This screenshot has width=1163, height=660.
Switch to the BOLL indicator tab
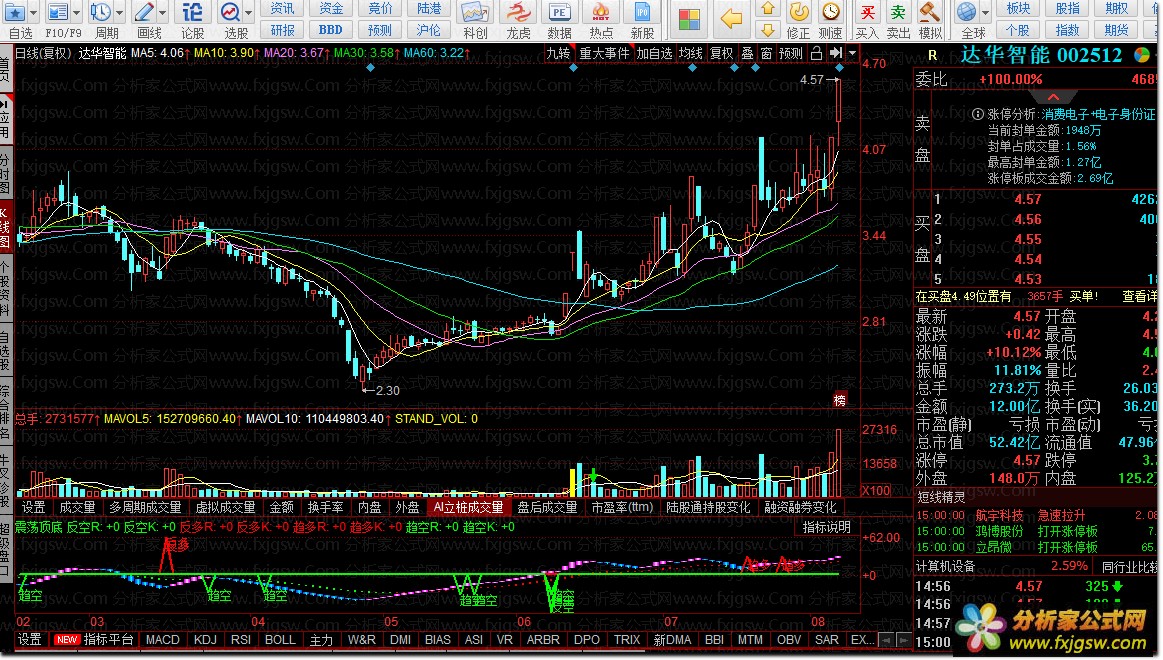pyautogui.click(x=280, y=640)
